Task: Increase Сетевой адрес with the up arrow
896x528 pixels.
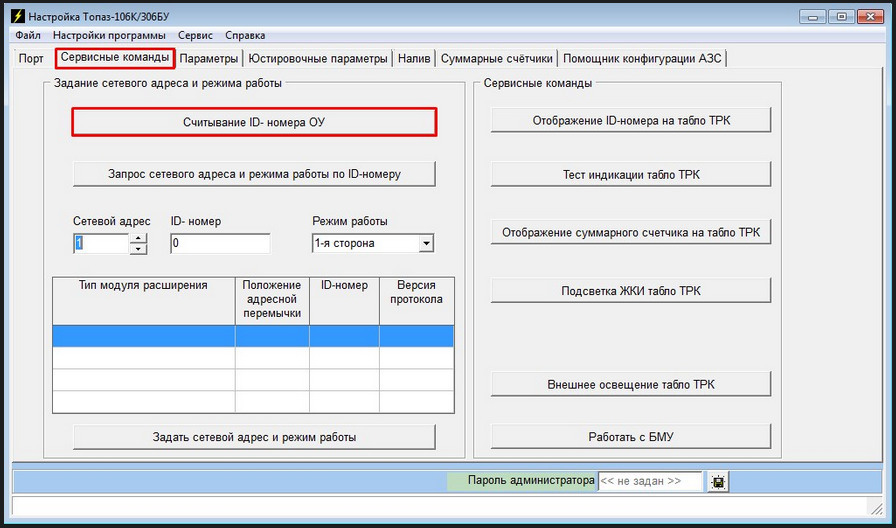Action: 138,239
